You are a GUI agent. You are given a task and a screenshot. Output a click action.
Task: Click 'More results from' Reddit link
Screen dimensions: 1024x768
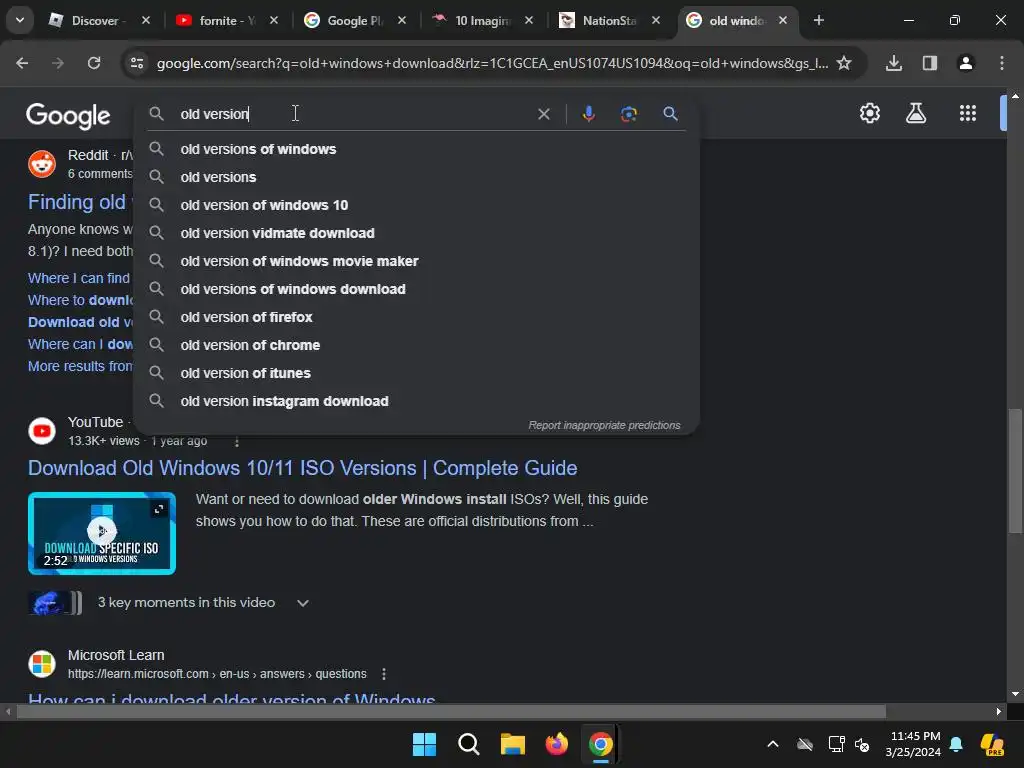(x=80, y=366)
